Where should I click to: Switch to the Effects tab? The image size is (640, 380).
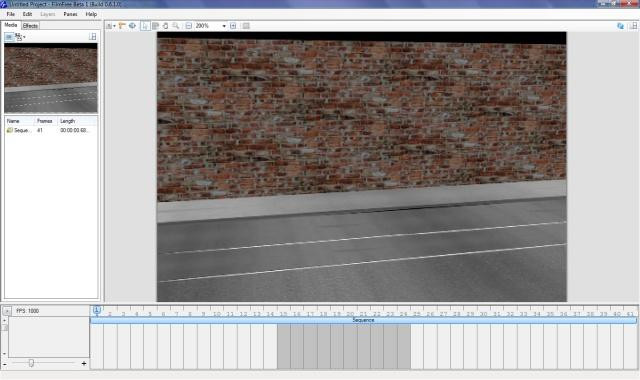pyautogui.click(x=30, y=26)
